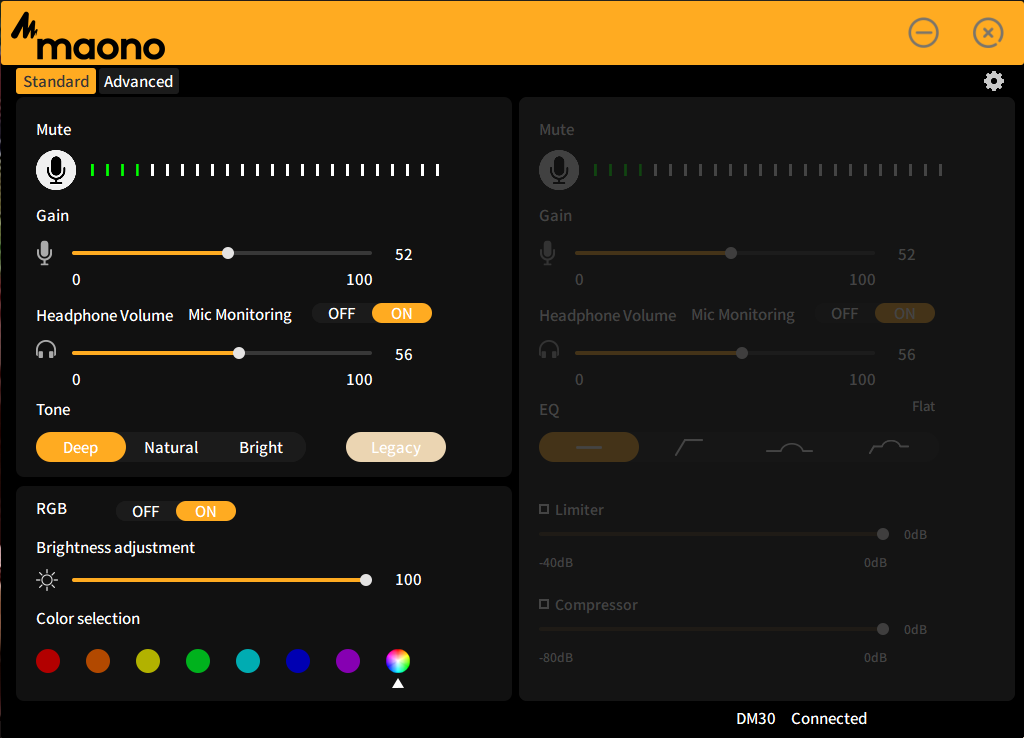The height and width of the screenshot is (738, 1024).
Task: Switch RGB lighting ON
Action: 206,511
